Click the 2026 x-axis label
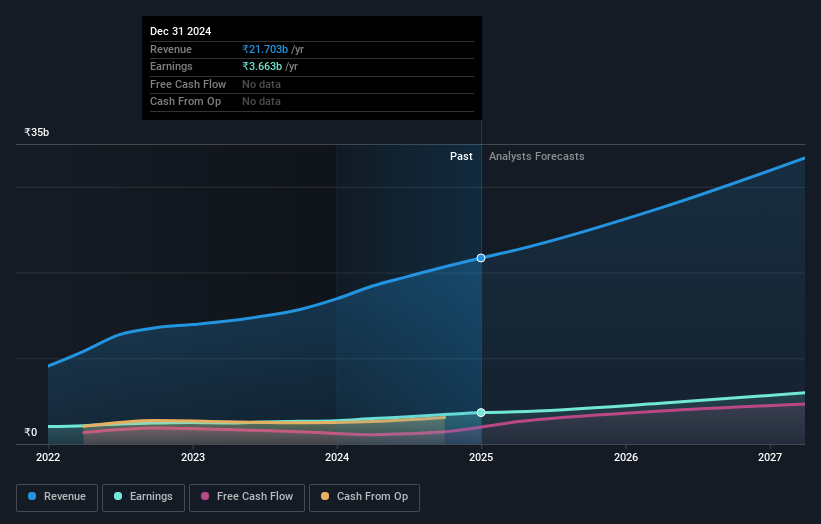Image resolution: width=821 pixels, height=524 pixels. [x=626, y=457]
